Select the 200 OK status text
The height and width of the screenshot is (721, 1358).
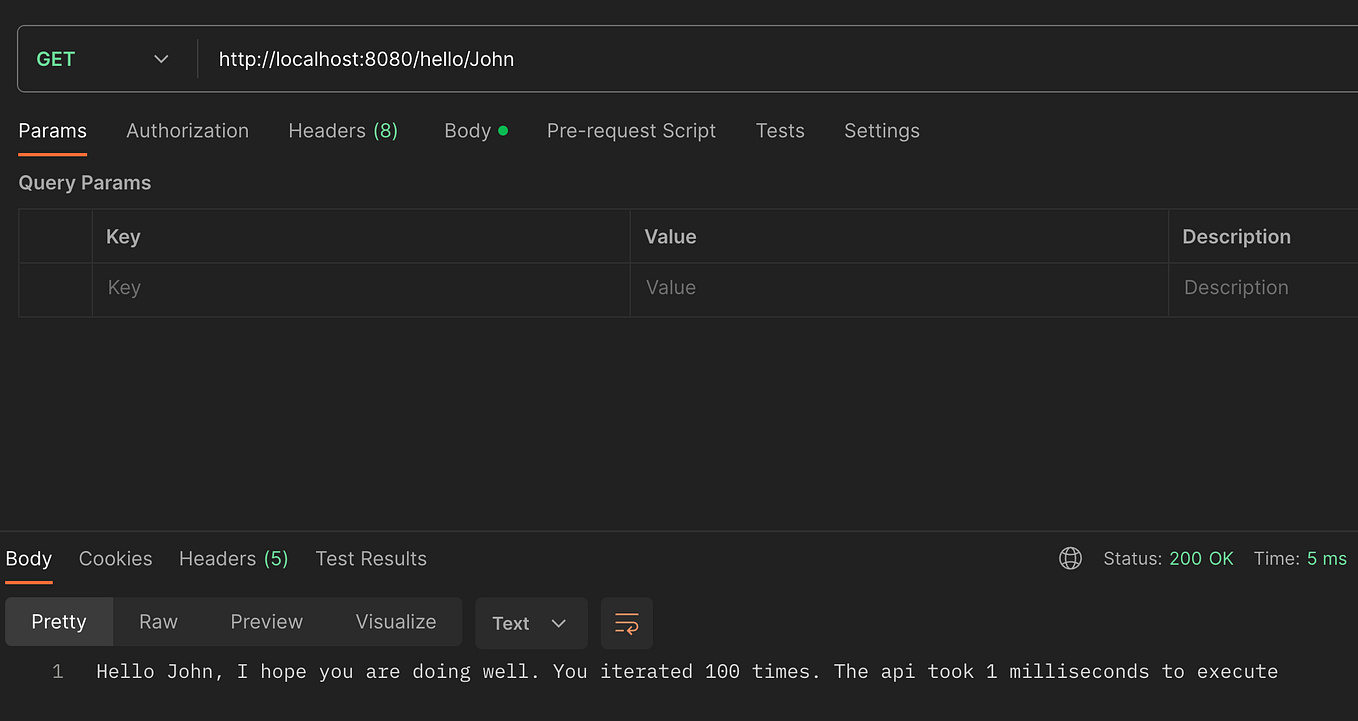pos(1202,558)
